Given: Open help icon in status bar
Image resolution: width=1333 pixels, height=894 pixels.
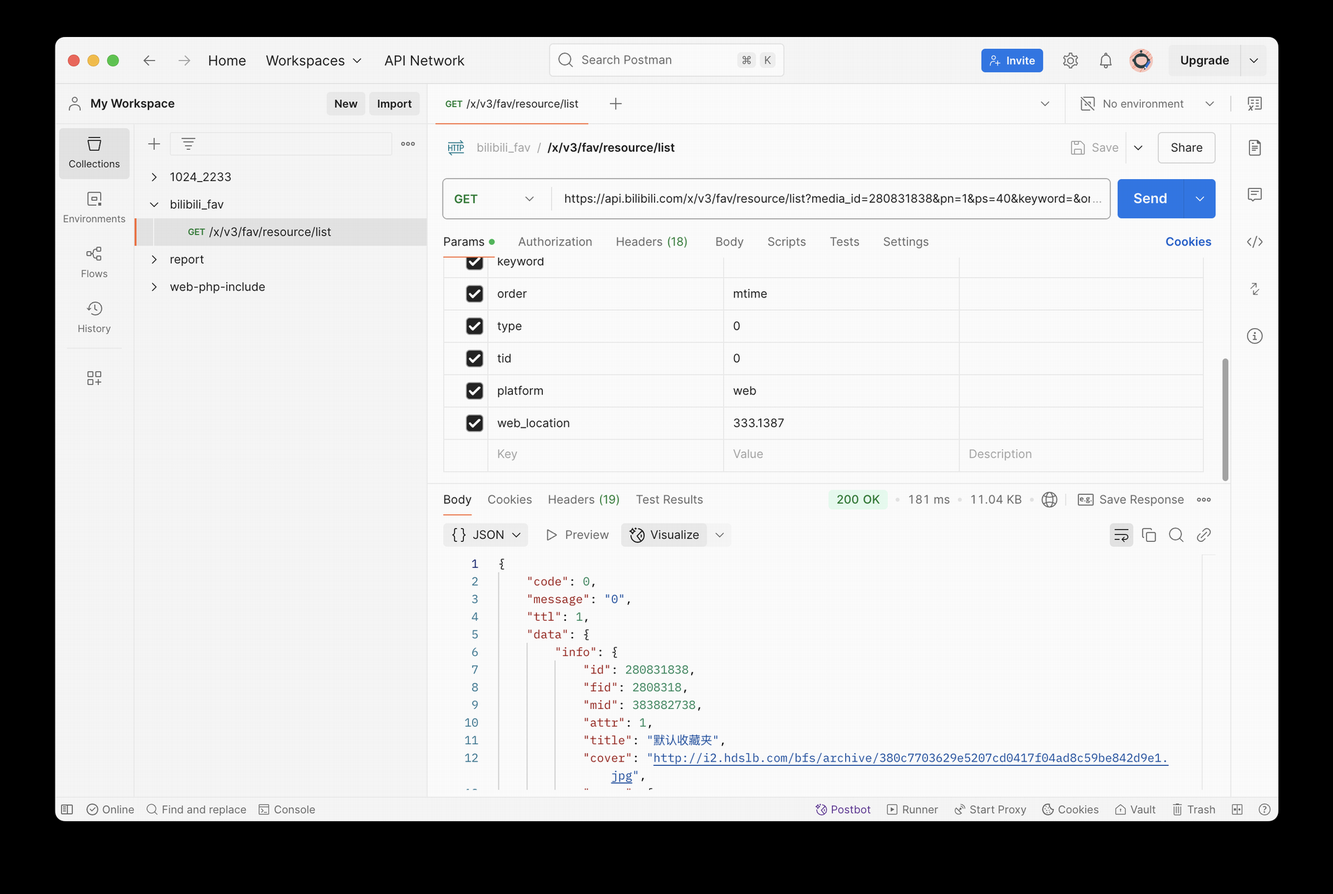Looking at the screenshot, I should coord(1264,809).
